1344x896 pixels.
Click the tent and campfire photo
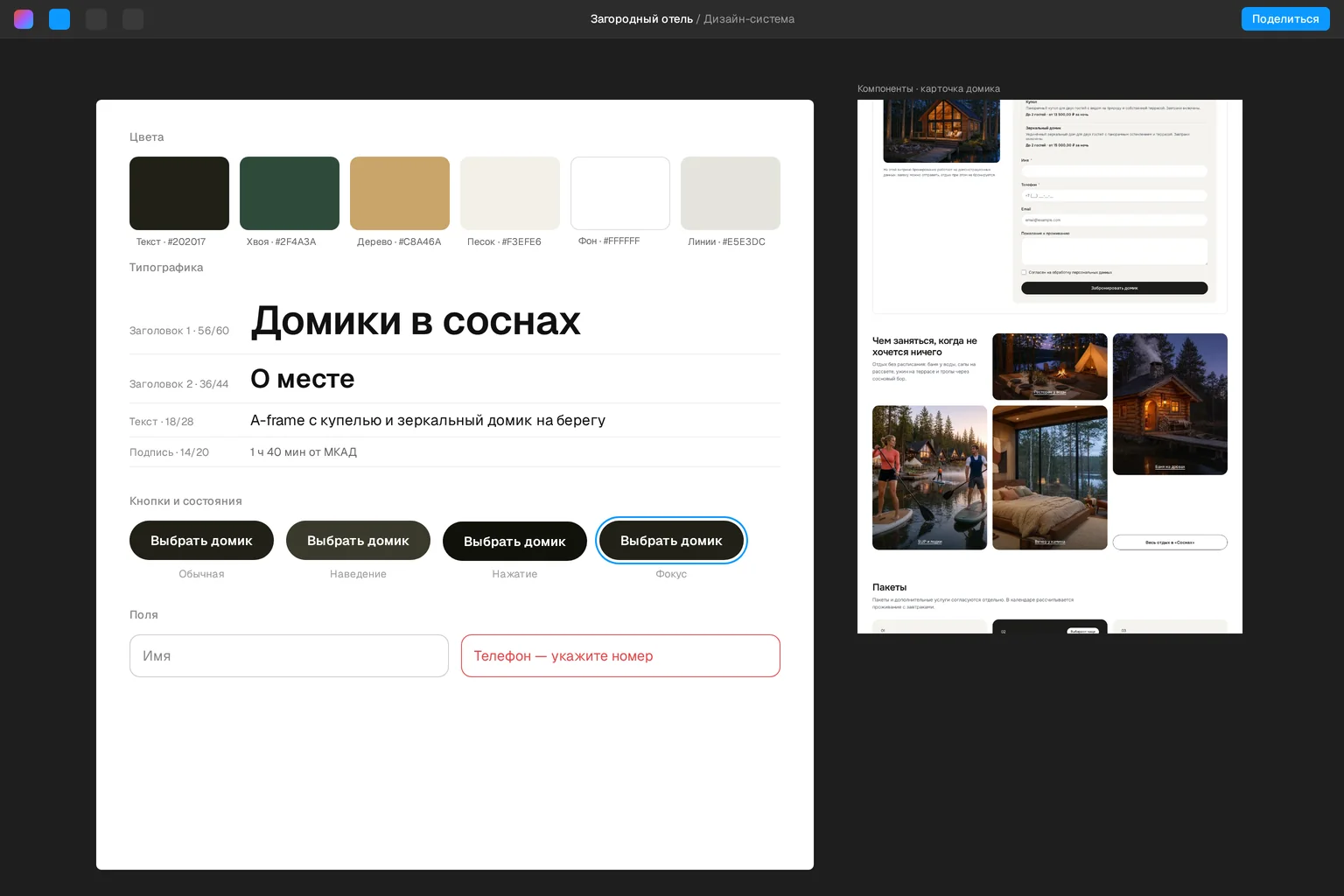pyautogui.click(x=1050, y=367)
